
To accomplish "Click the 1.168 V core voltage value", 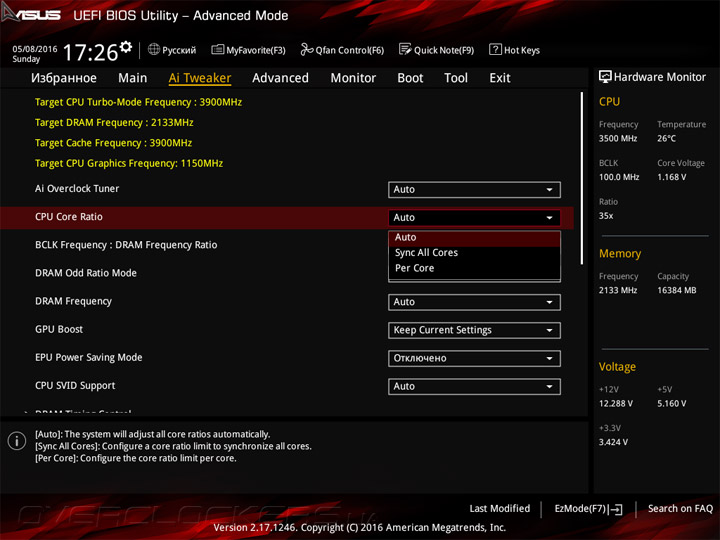I will tap(672, 177).
